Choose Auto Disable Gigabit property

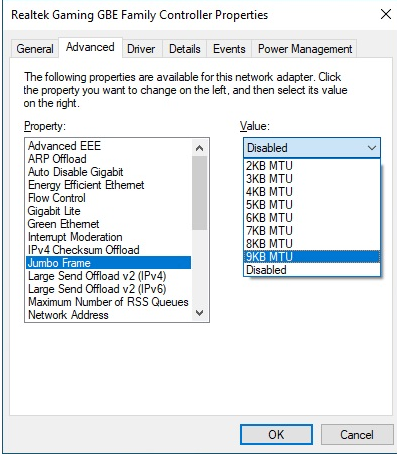click(108, 172)
